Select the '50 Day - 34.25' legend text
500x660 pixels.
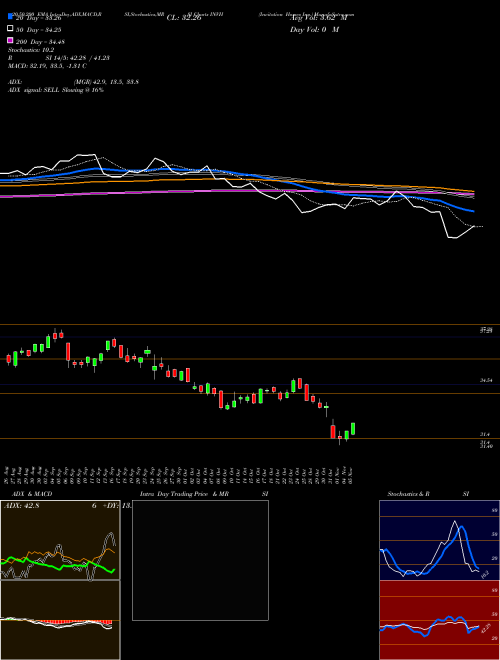[x=39, y=30]
